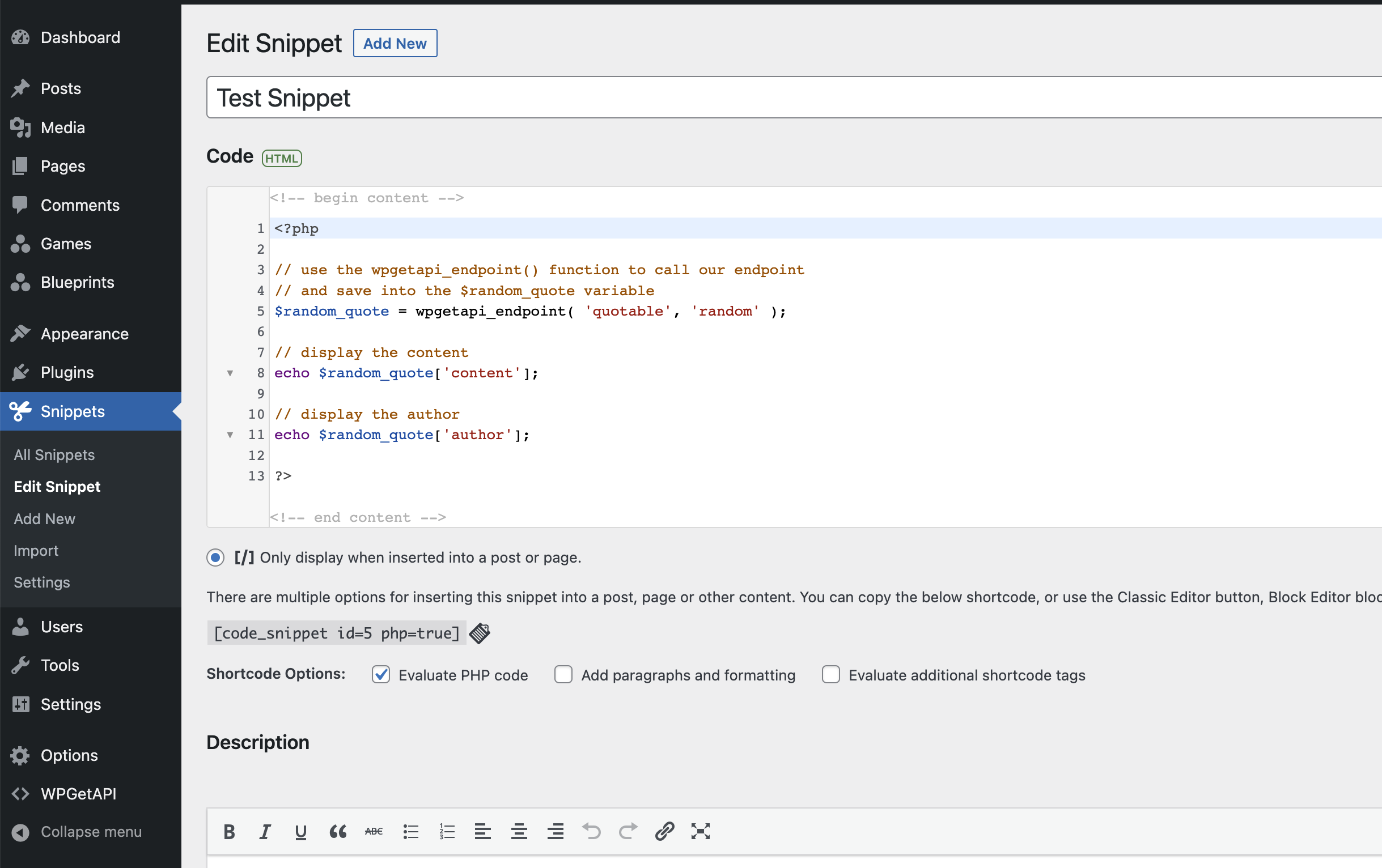1382x868 pixels.
Task: Click the Settings label in main sidebar
Action: [71, 704]
